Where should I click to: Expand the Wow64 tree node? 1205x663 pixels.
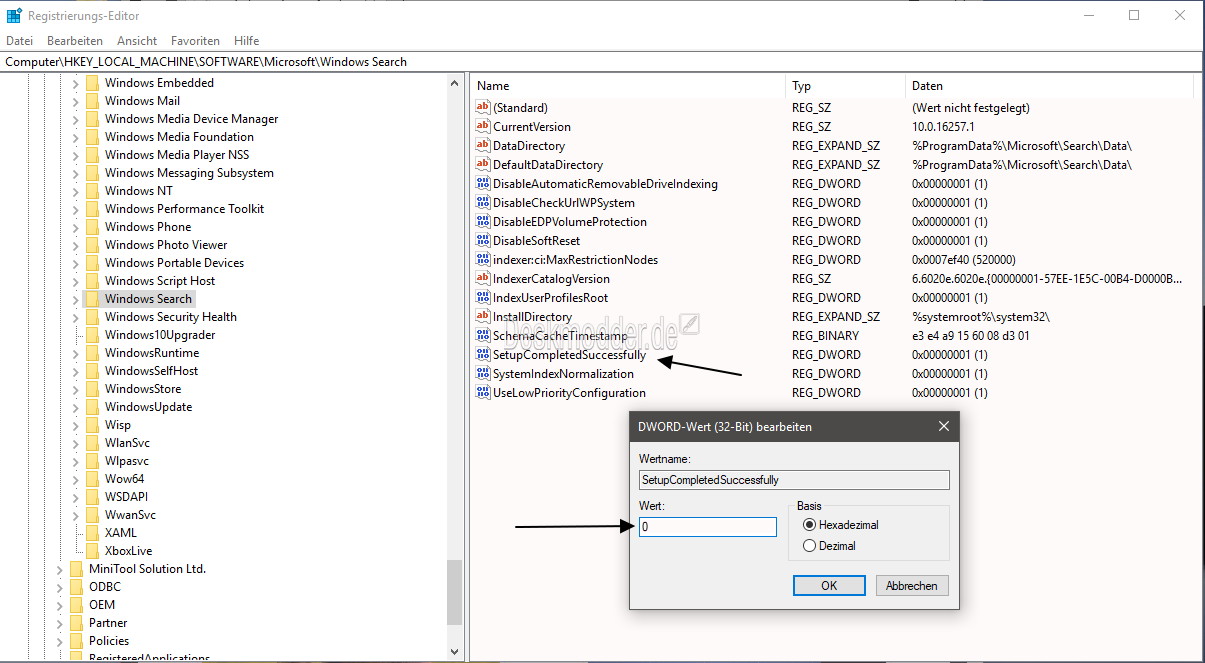(x=75, y=479)
